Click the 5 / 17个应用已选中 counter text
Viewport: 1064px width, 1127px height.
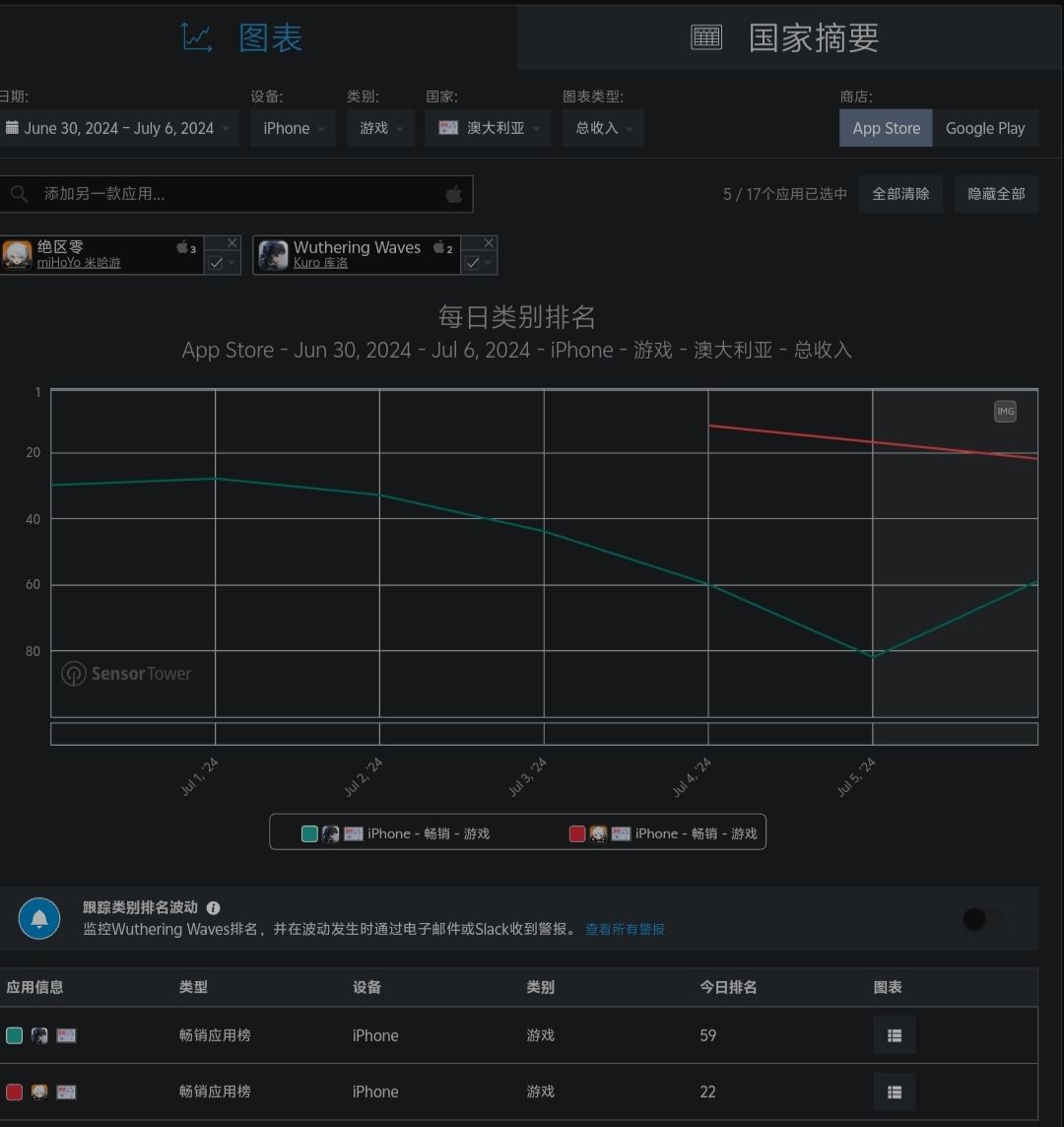(x=784, y=194)
